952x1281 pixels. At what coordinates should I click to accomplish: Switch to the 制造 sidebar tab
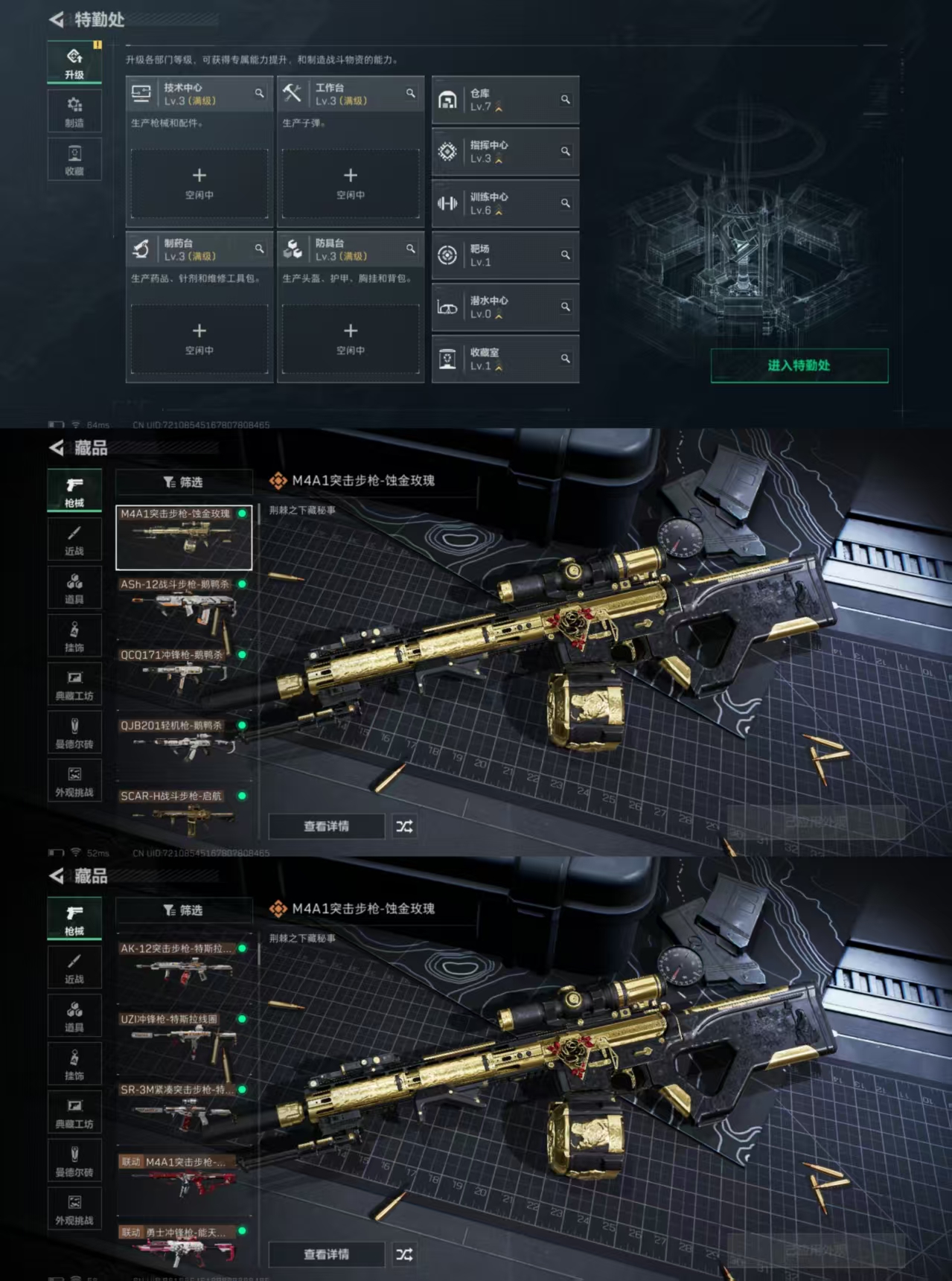tap(74, 112)
